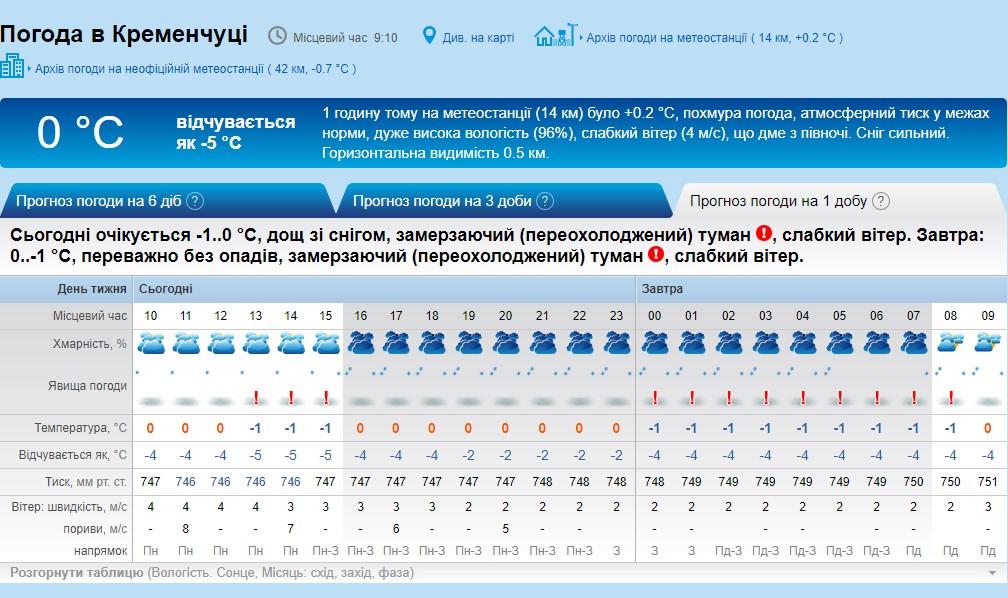Click the unofficial weather station building icon
The height and width of the screenshot is (598, 1008).
[13, 67]
